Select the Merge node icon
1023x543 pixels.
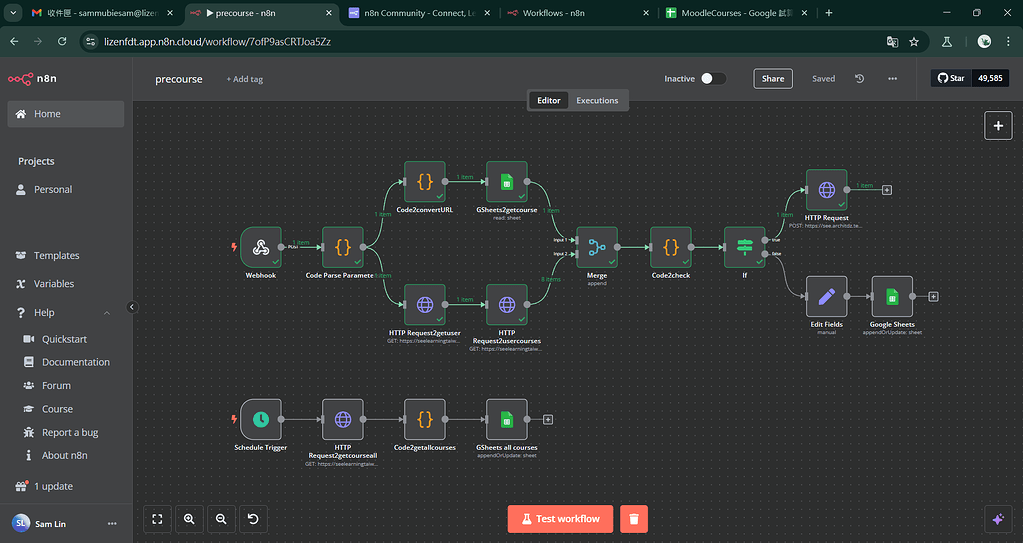(x=597, y=247)
